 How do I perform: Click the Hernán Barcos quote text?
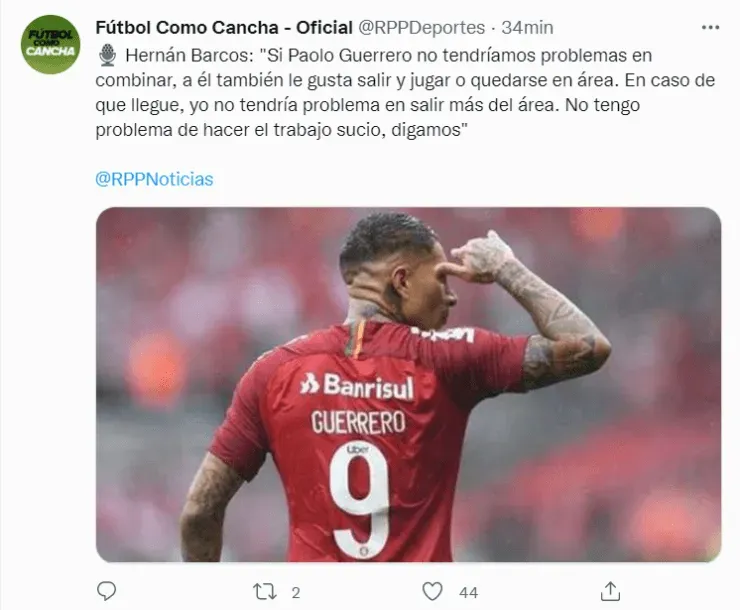405,92
